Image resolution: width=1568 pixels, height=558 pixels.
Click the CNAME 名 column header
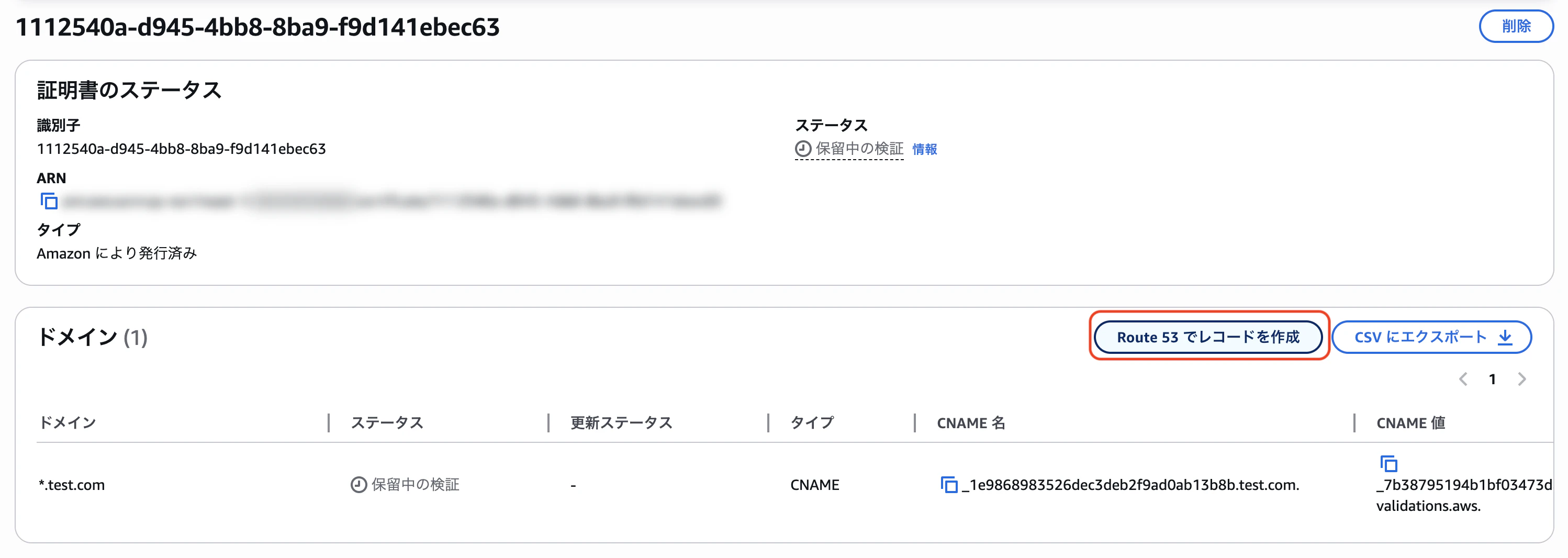click(971, 423)
